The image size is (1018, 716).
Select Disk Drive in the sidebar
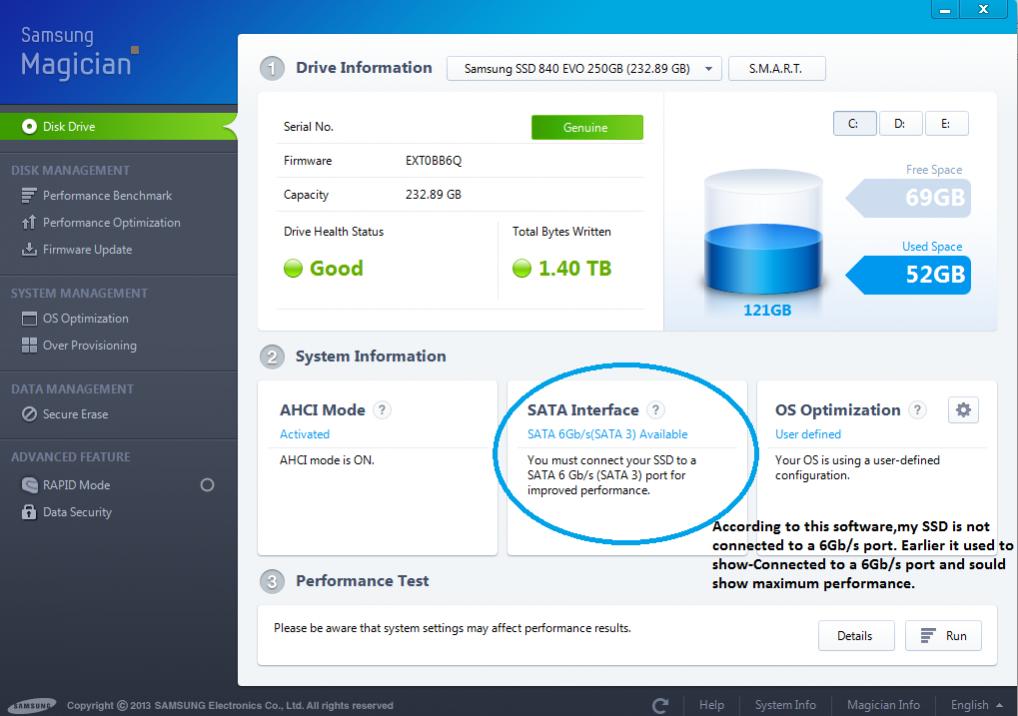point(69,127)
